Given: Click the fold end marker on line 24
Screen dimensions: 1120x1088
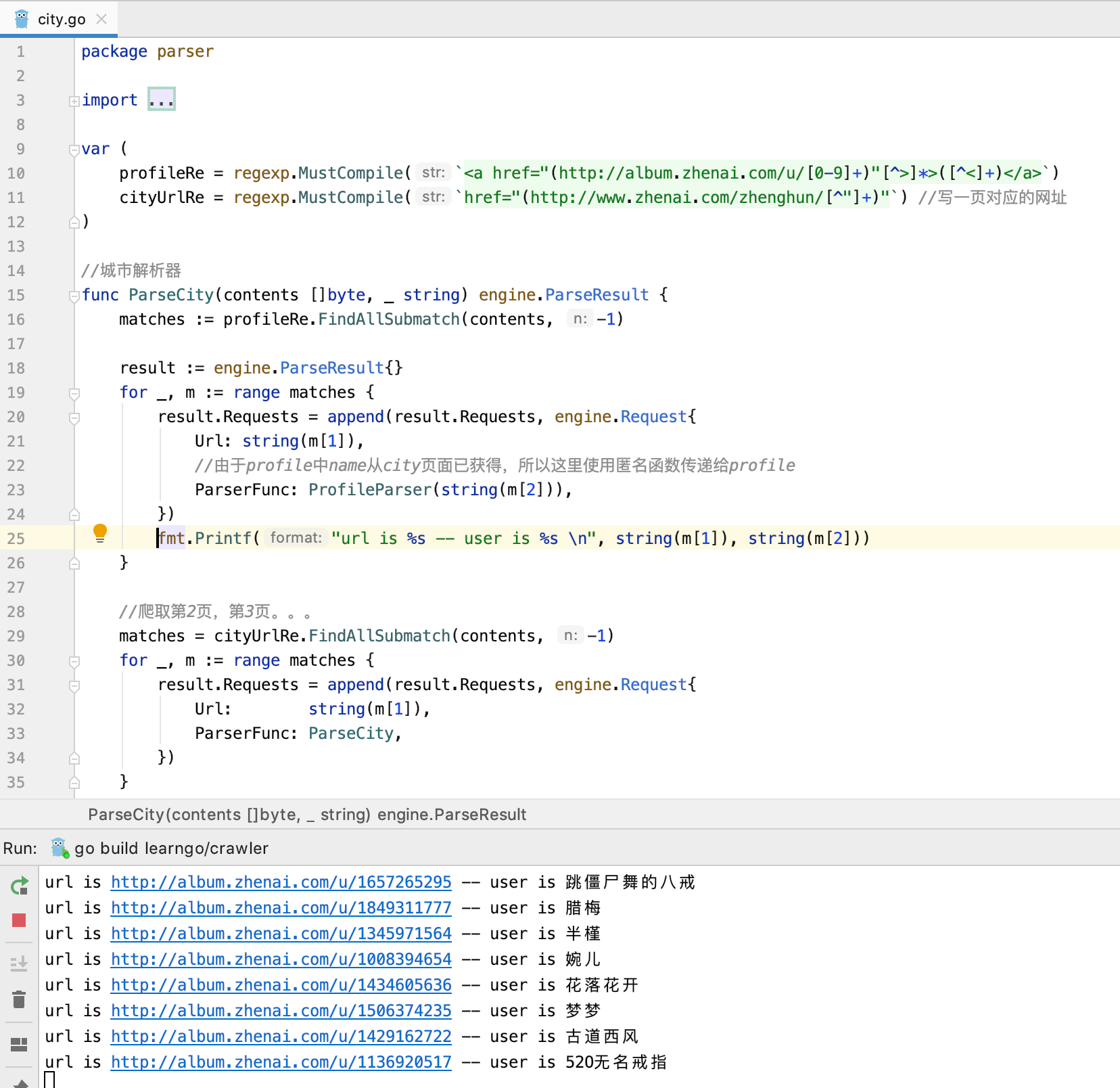Looking at the screenshot, I should (74, 514).
